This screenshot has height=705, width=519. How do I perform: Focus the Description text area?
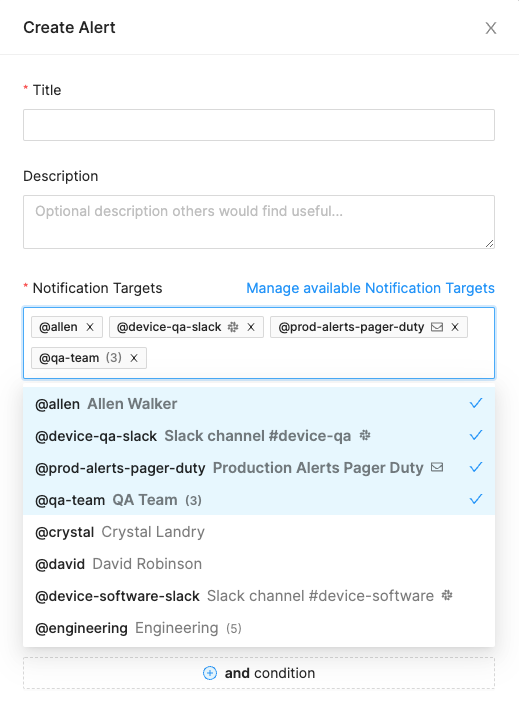point(259,222)
